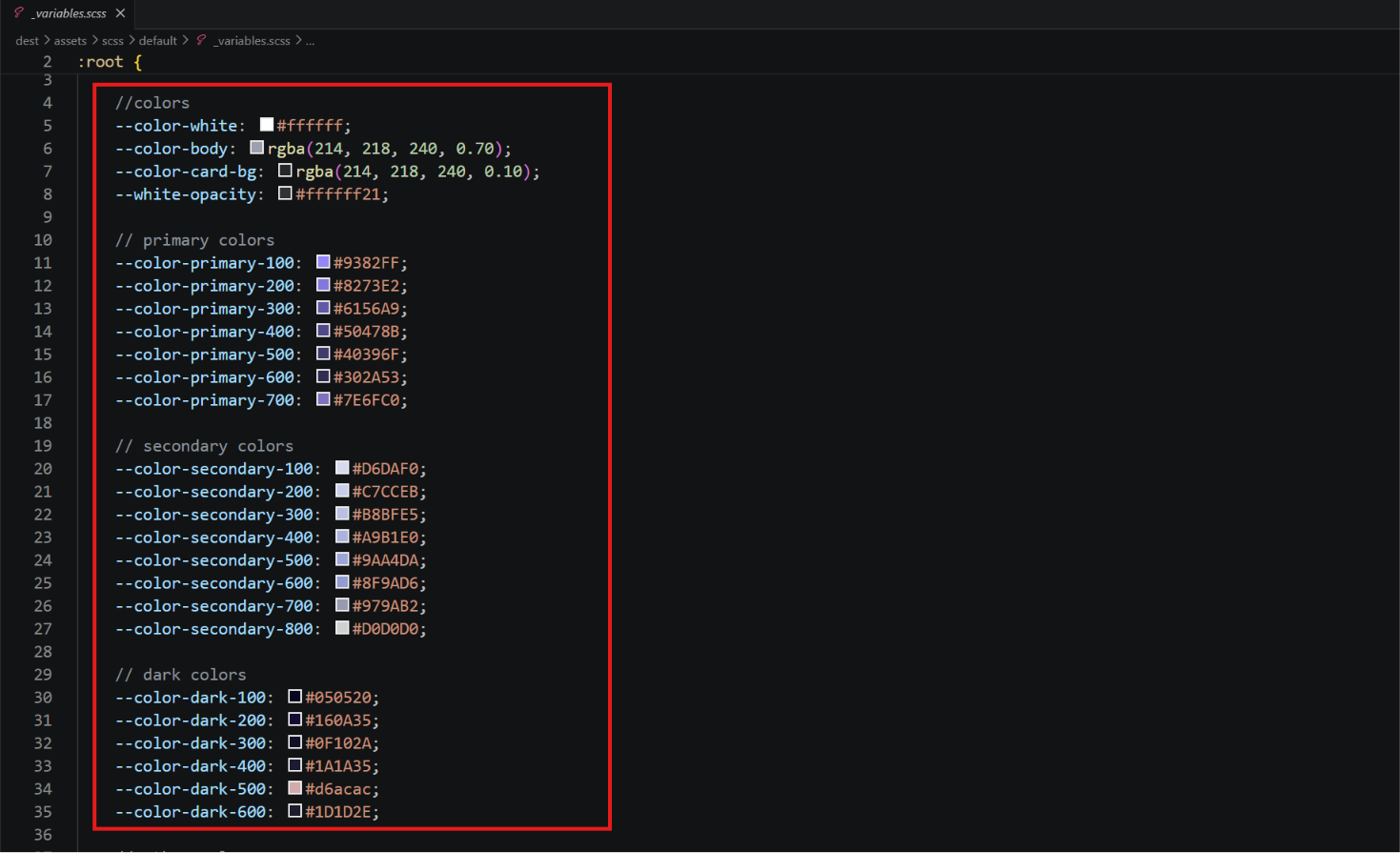Open the dest breadcrumb folder
1400x853 pixels.
click(x=27, y=41)
